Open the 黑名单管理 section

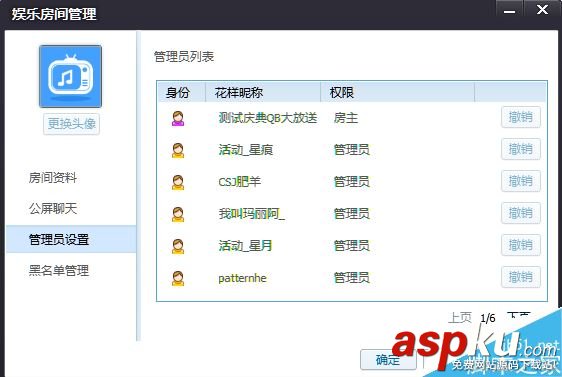pos(59,270)
